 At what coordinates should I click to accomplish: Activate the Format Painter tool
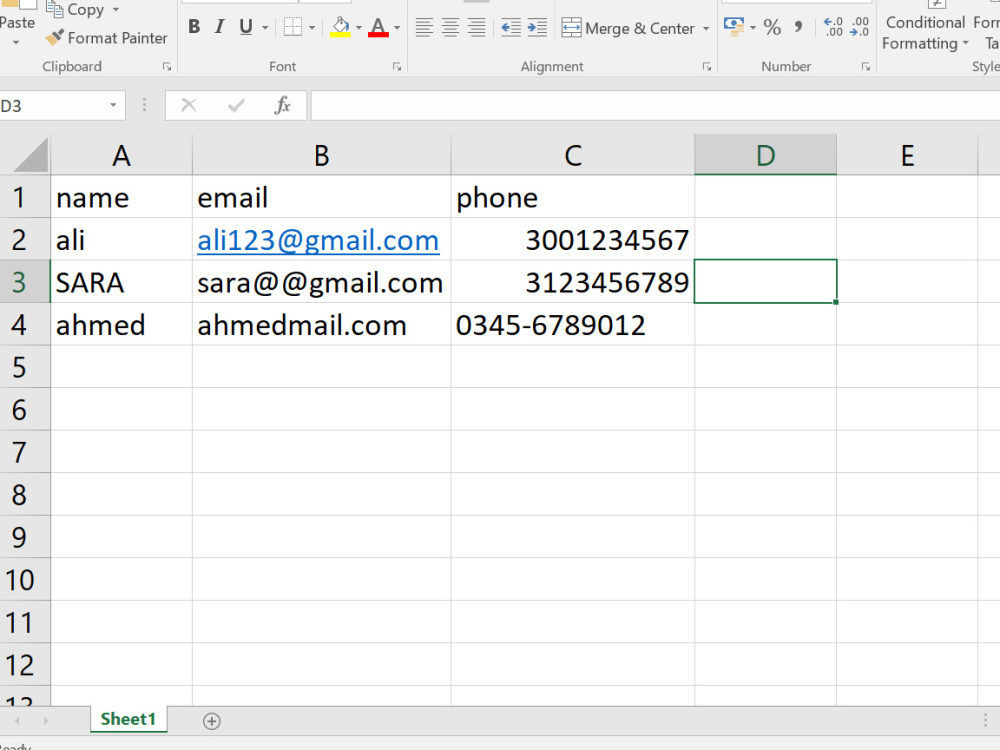click(x=107, y=38)
